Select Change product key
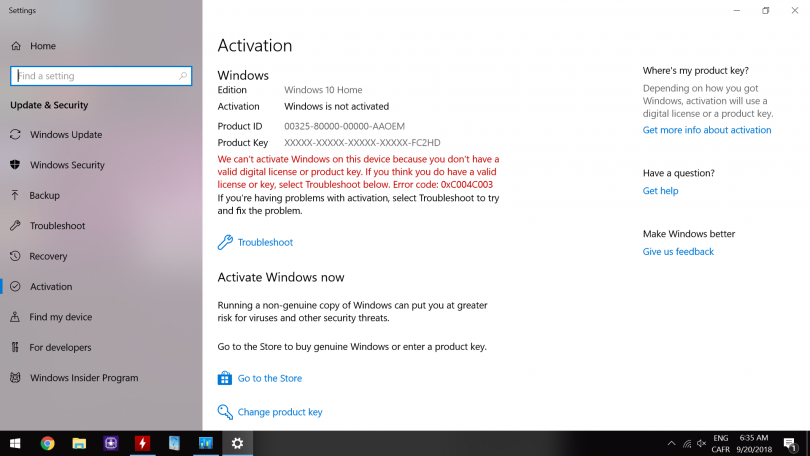Viewport: 810px width, 456px height. click(x=279, y=412)
